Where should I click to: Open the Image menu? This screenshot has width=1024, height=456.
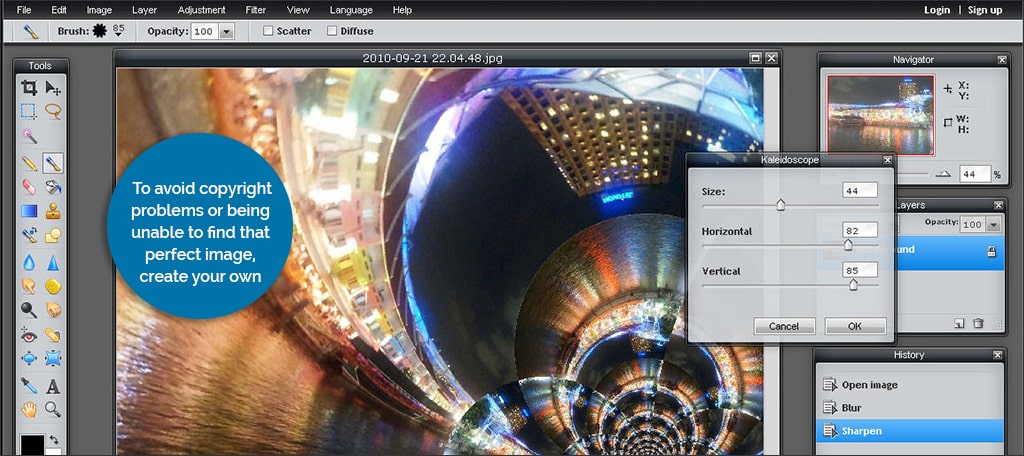click(99, 10)
